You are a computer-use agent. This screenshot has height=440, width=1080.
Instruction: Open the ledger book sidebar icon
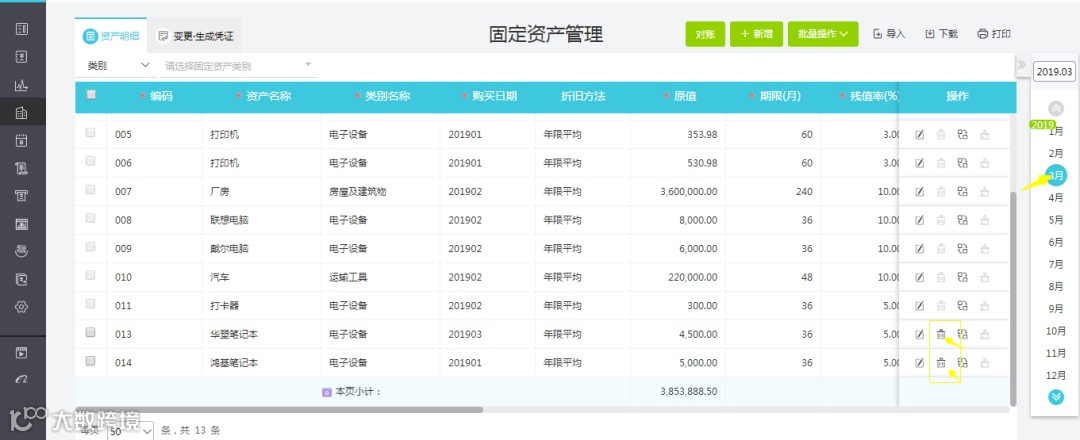click(x=21, y=56)
